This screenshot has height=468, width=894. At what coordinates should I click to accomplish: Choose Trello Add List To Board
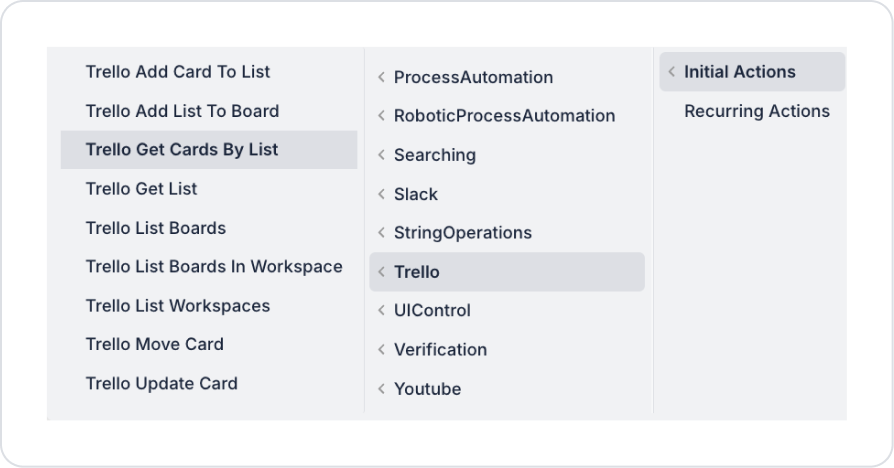coord(182,111)
